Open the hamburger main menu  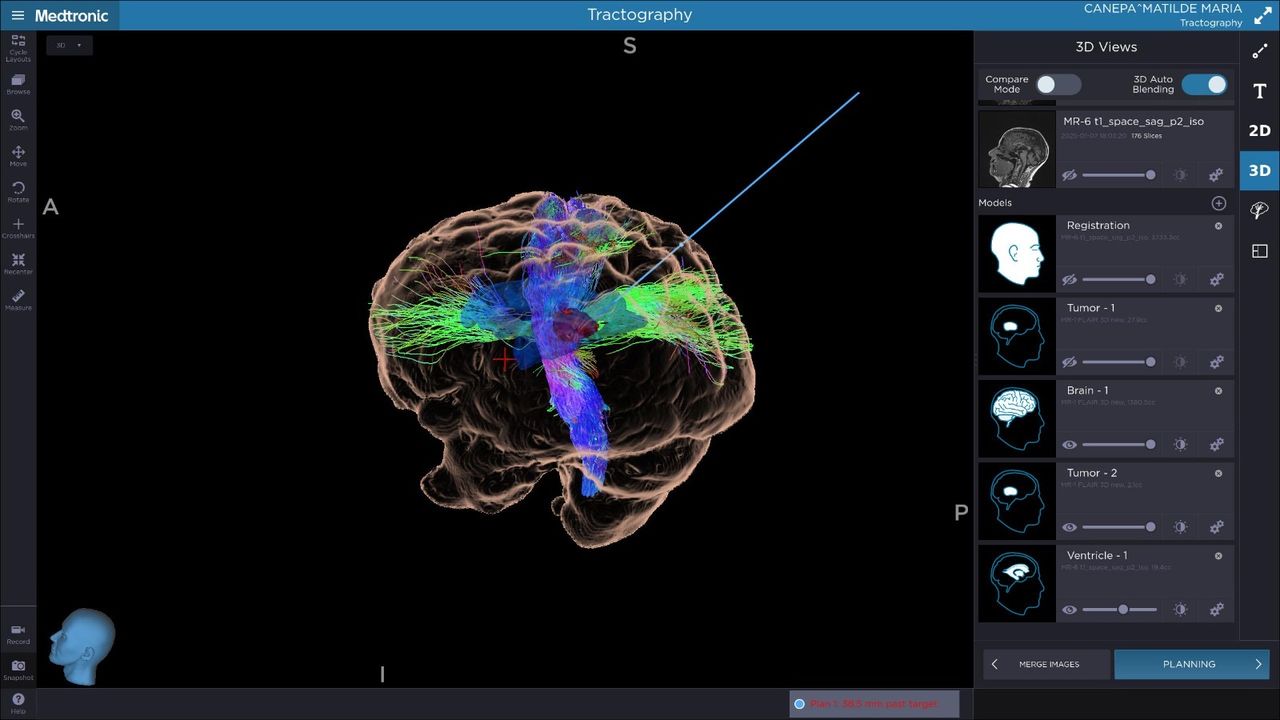pyautogui.click(x=17, y=15)
